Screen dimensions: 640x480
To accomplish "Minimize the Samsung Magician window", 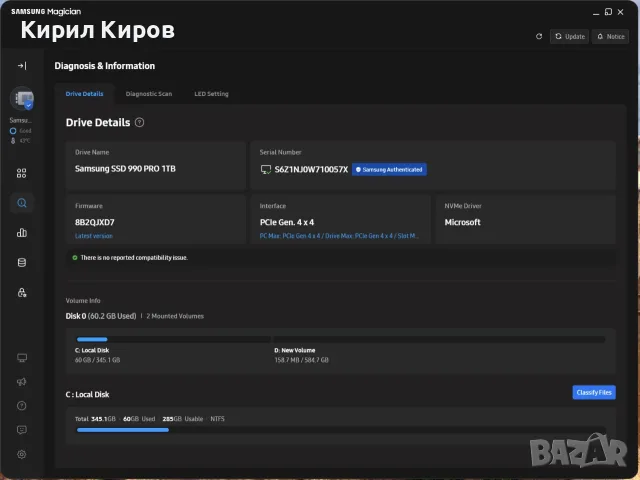I will (596, 12).
